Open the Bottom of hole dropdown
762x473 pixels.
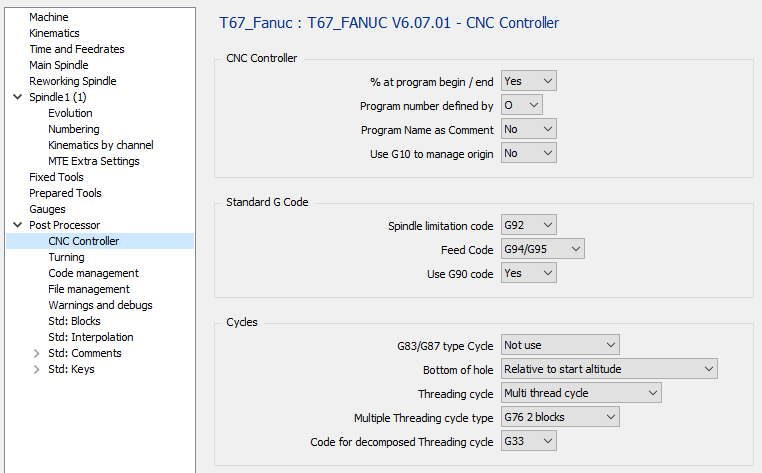point(608,369)
